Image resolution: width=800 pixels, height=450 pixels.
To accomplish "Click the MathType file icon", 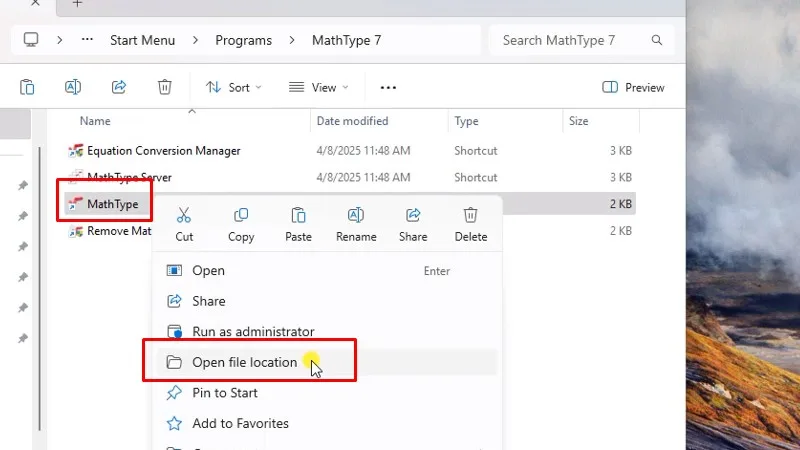I will pos(76,204).
